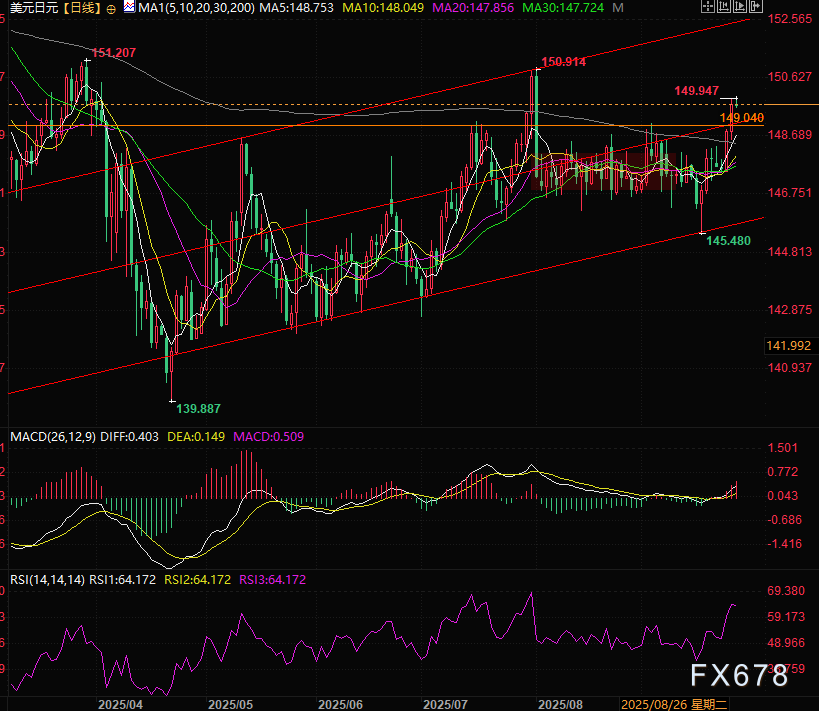The height and width of the screenshot is (711, 819).
Task: Click the 美元日元 symbol name
Action: click(32, 9)
